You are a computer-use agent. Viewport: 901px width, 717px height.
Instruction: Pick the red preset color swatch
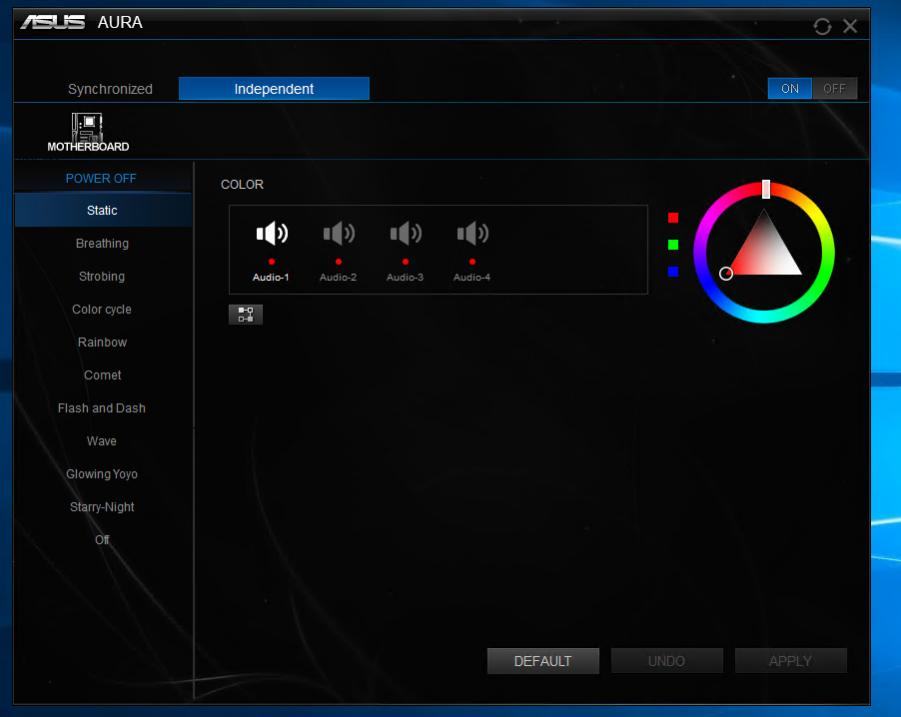(673, 218)
